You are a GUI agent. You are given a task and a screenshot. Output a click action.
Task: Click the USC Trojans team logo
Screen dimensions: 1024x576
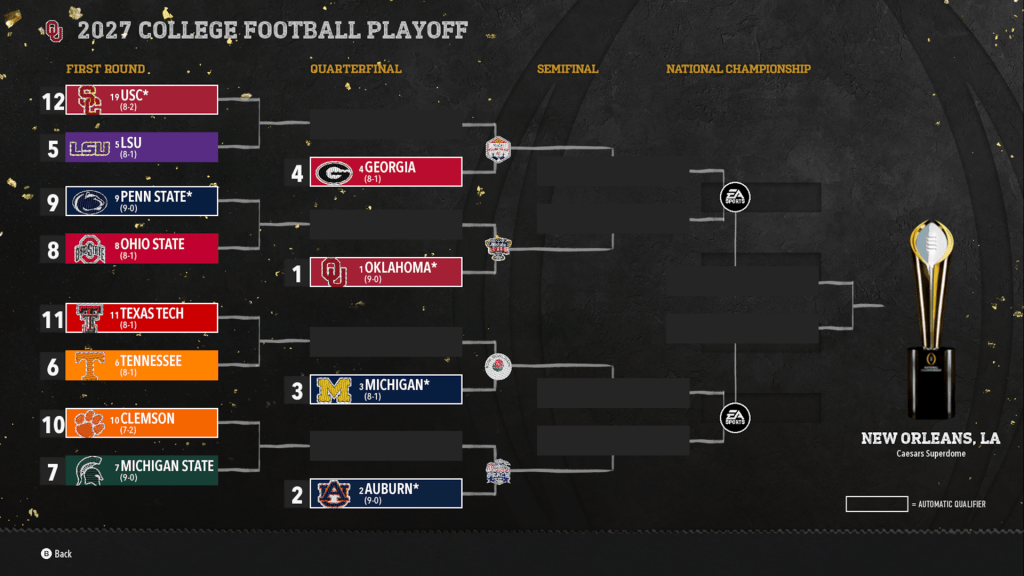click(89, 100)
